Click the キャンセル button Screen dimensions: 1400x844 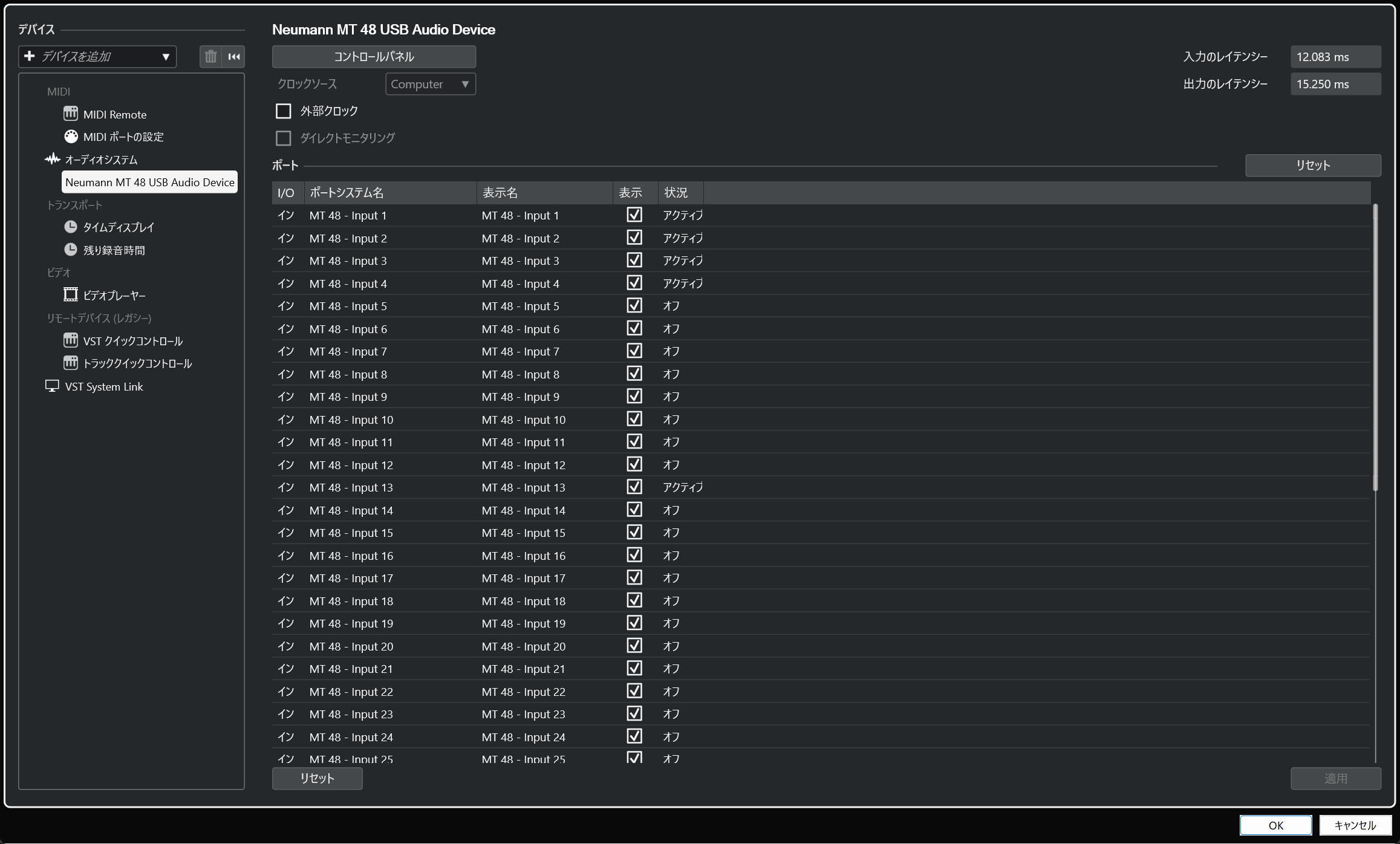click(x=1355, y=825)
